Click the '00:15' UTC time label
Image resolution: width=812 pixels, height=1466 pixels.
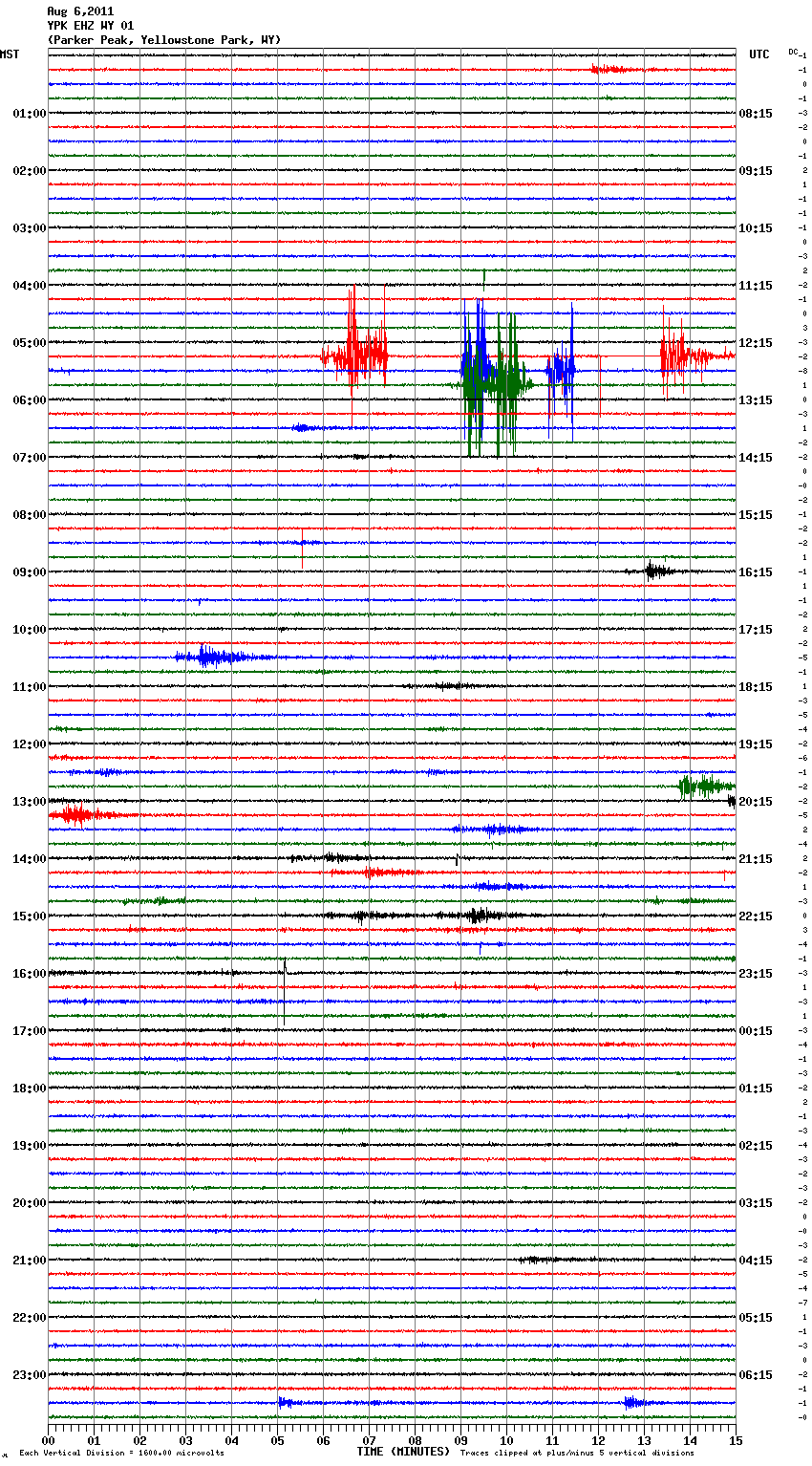coord(756,1031)
